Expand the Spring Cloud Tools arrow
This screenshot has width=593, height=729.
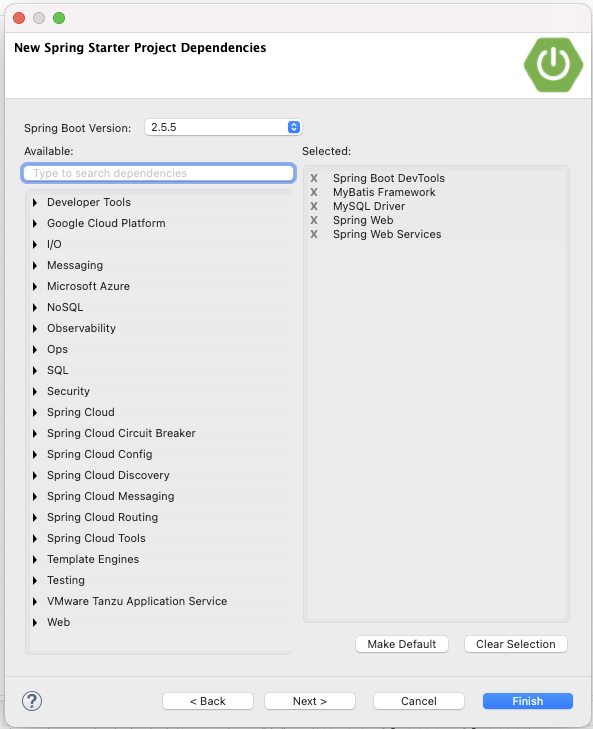35,538
